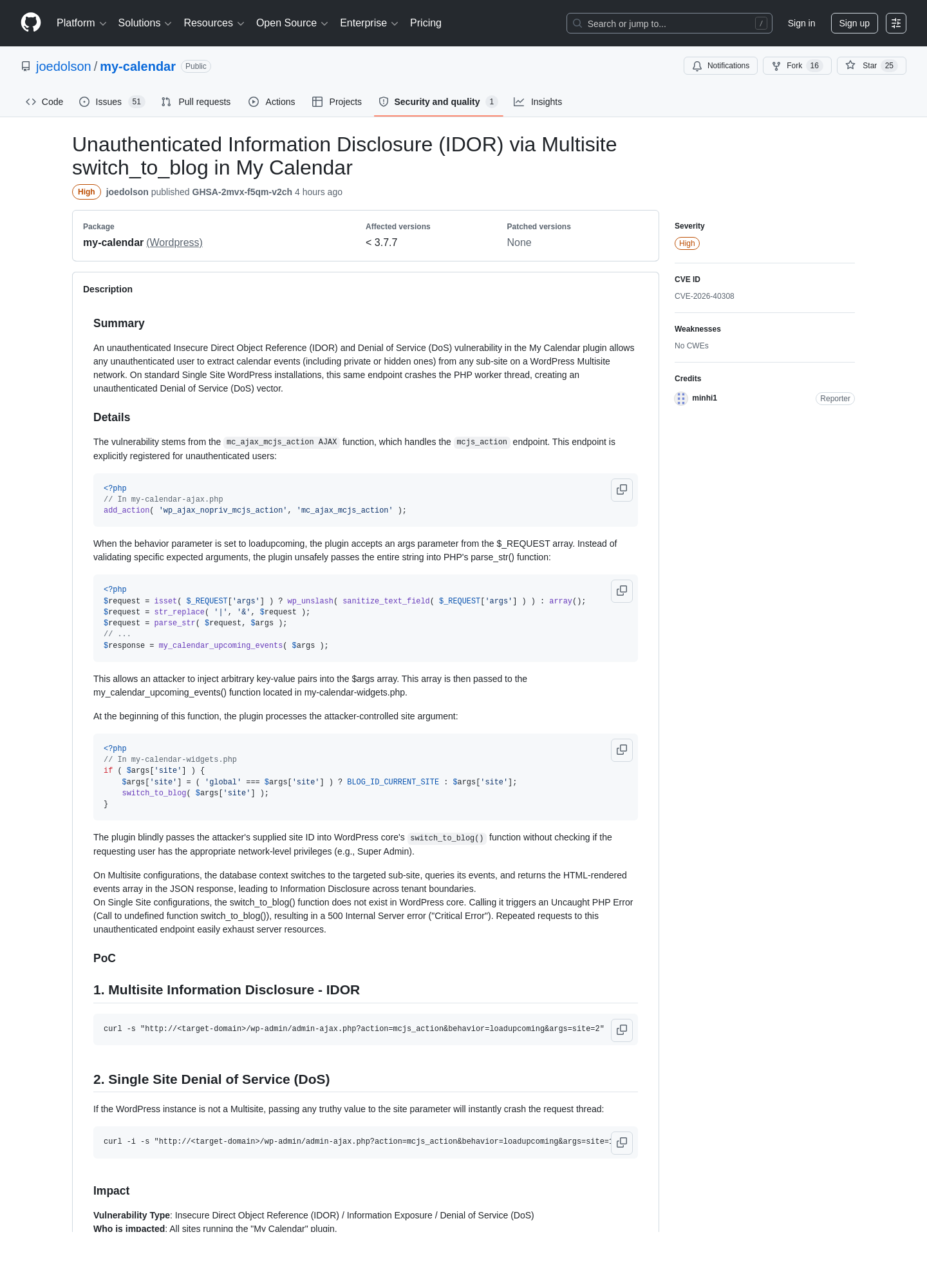Copy the parse_str code block
The height and width of the screenshot is (1288, 927).
pos(622,591)
